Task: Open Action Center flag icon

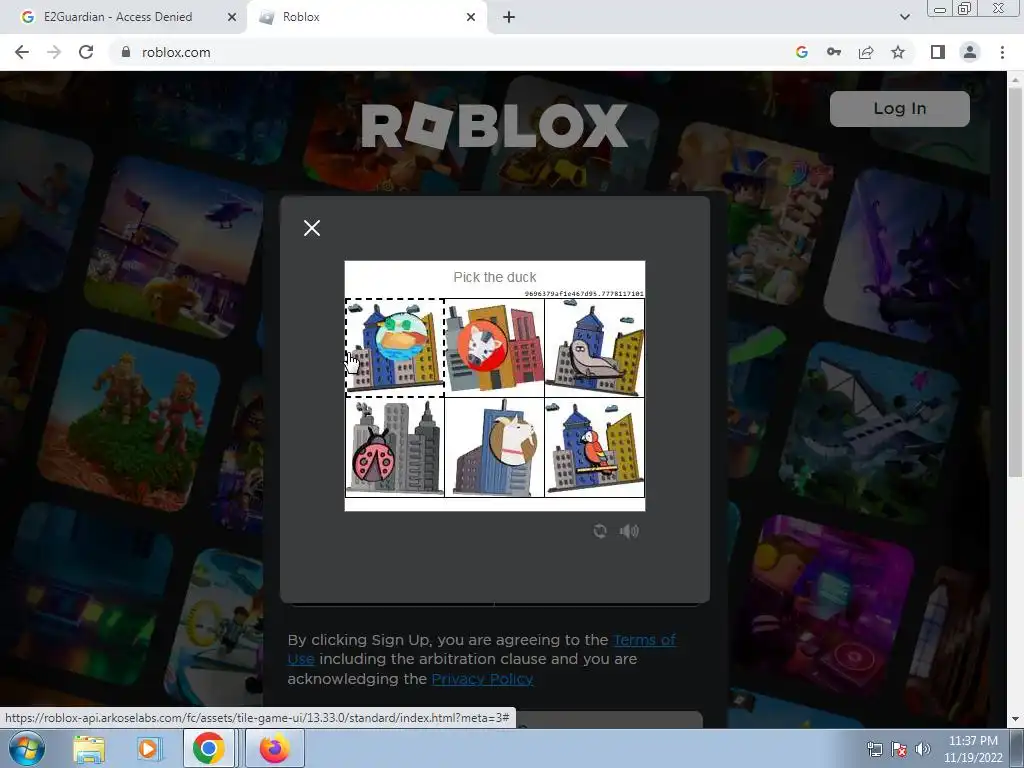Action: click(899, 749)
